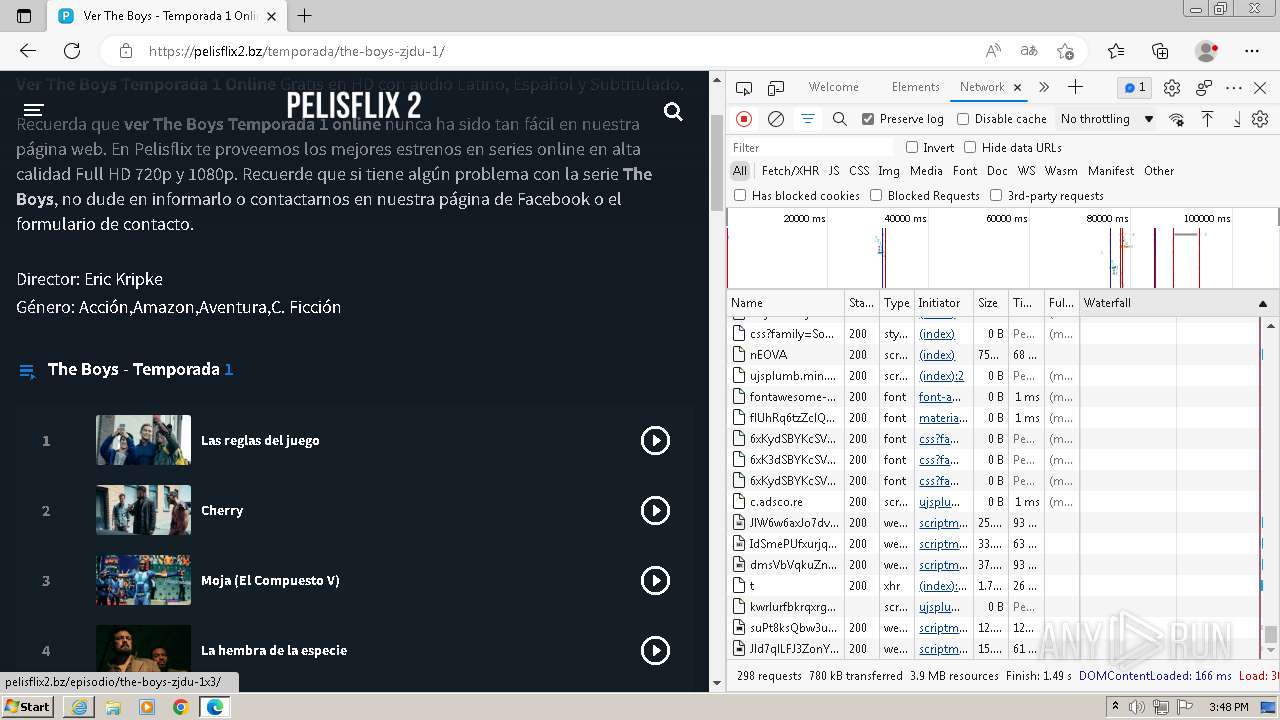
Task: Filter requests by Img
Action: tap(889, 171)
